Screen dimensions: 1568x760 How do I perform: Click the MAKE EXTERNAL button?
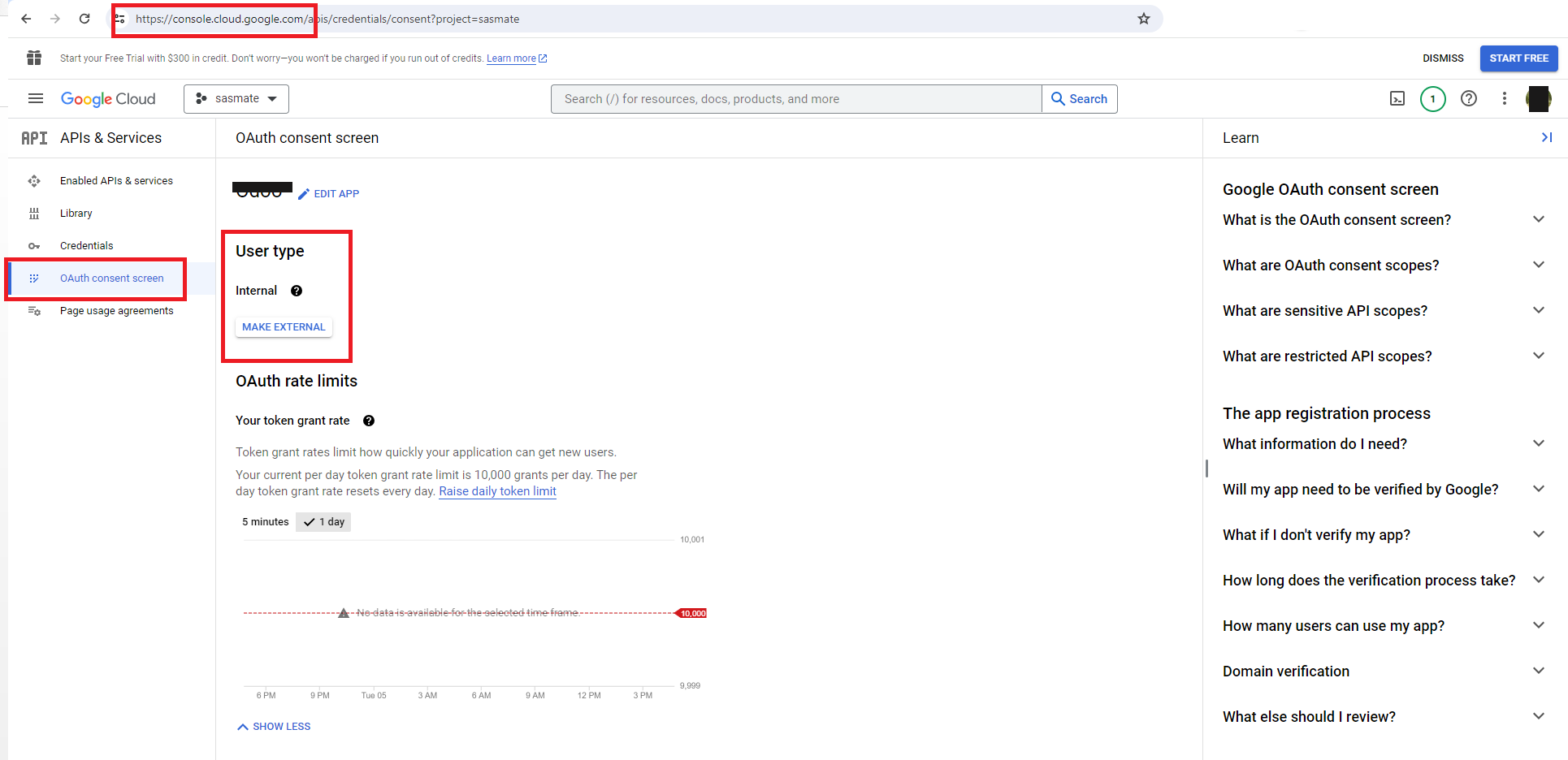point(284,327)
